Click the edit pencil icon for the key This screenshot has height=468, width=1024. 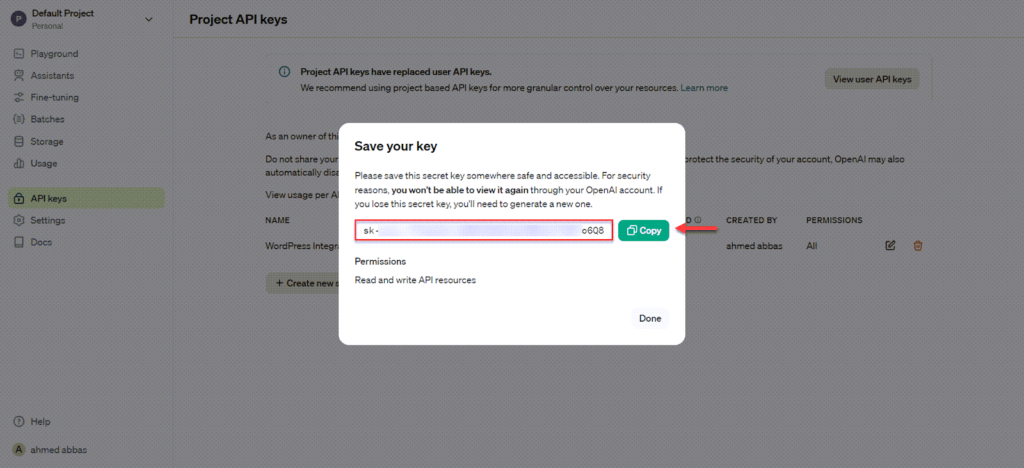point(890,245)
